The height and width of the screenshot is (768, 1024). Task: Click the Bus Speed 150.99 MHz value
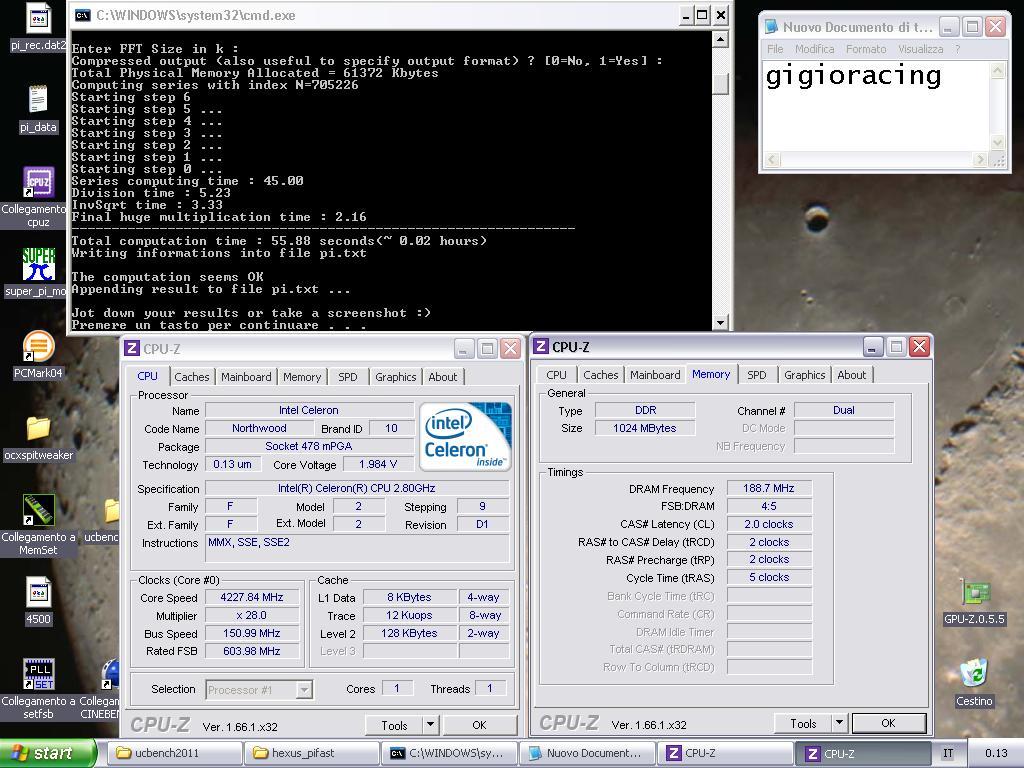tap(252, 633)
